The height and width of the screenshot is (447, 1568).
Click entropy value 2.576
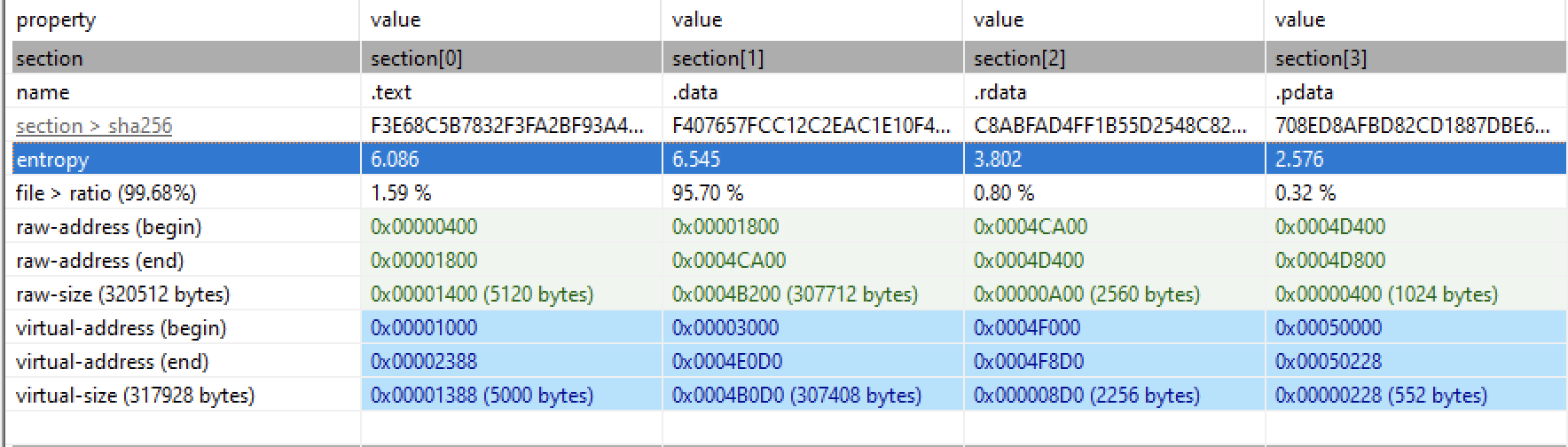[x=1299, y=160]
